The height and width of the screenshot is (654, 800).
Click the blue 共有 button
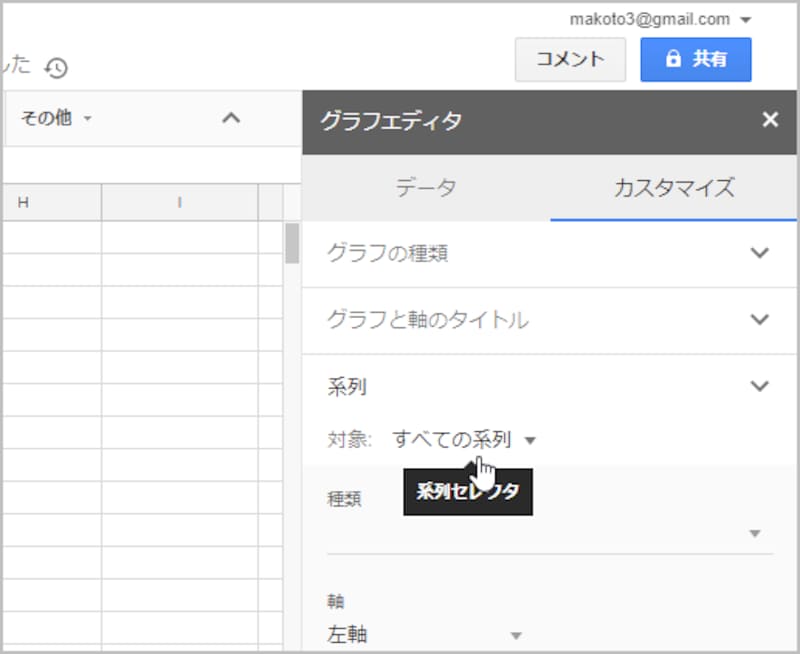click(x=696, y=59)
